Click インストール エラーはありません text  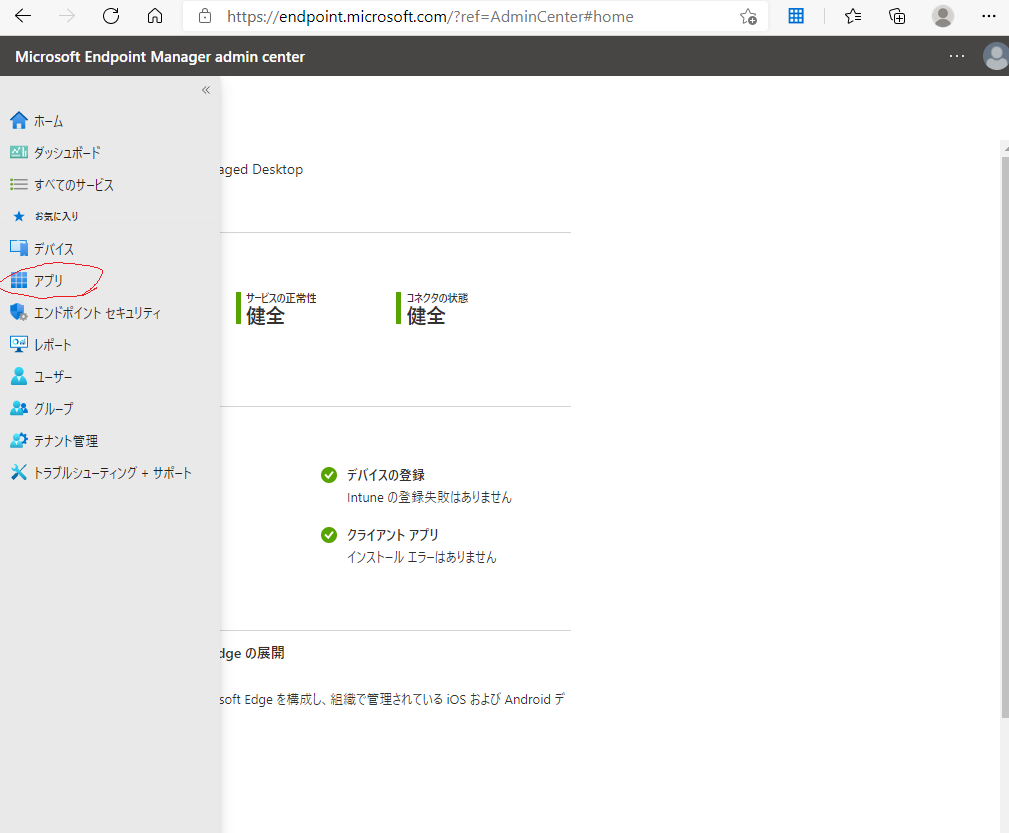pos(421,557)
